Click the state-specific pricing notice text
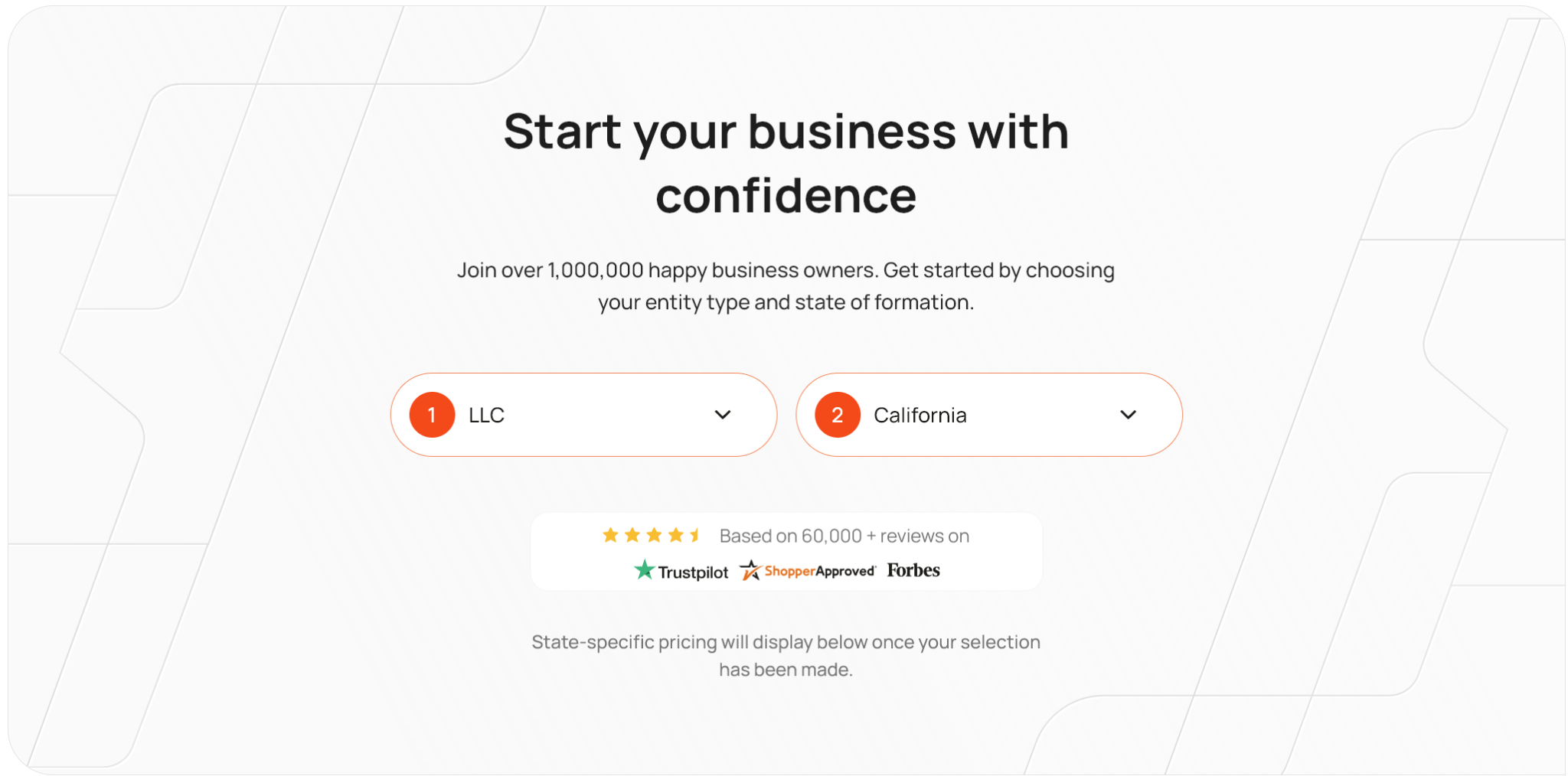This screenshot has width=1568, height=776. pos(786,655)
